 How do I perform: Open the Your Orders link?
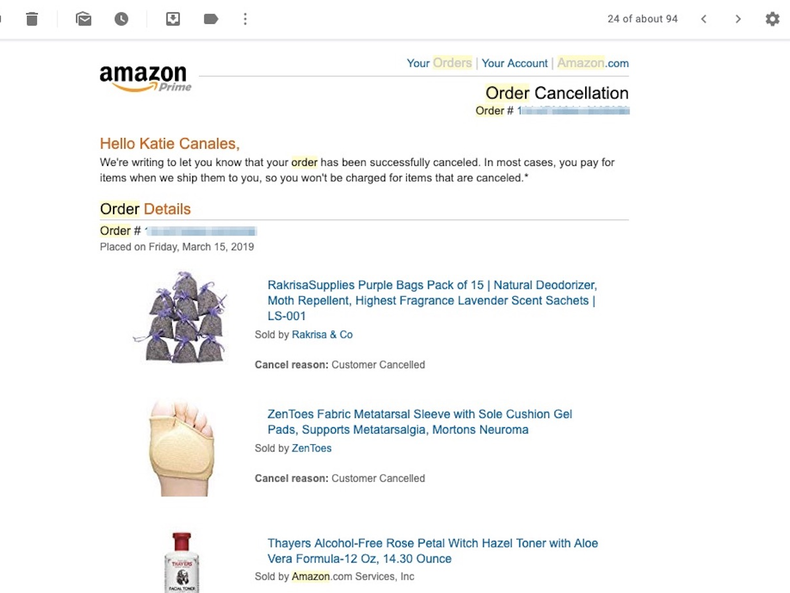click(439, 63)
